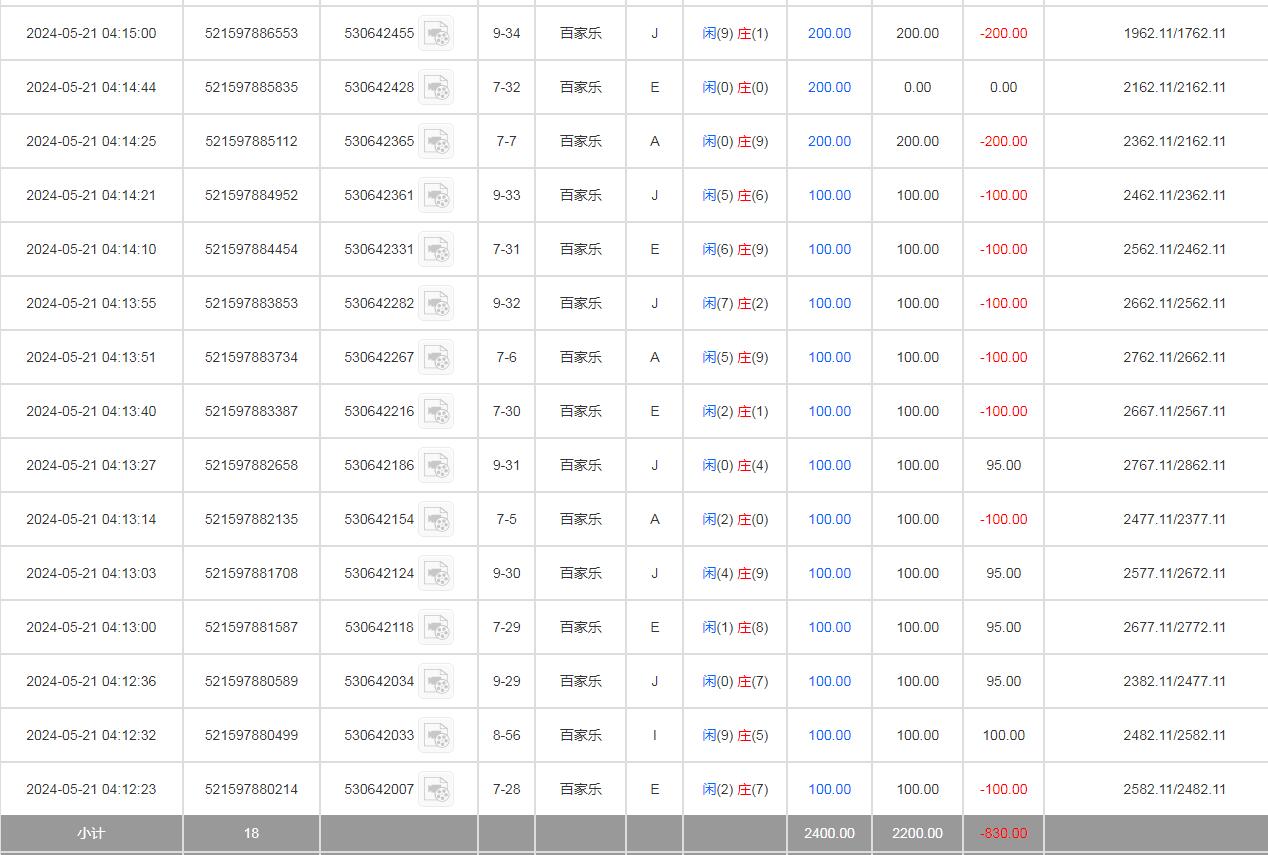Click balance 2162.11/2162.11
1268x855 pixels.
pyautogui.click(x=1174, y=87)
